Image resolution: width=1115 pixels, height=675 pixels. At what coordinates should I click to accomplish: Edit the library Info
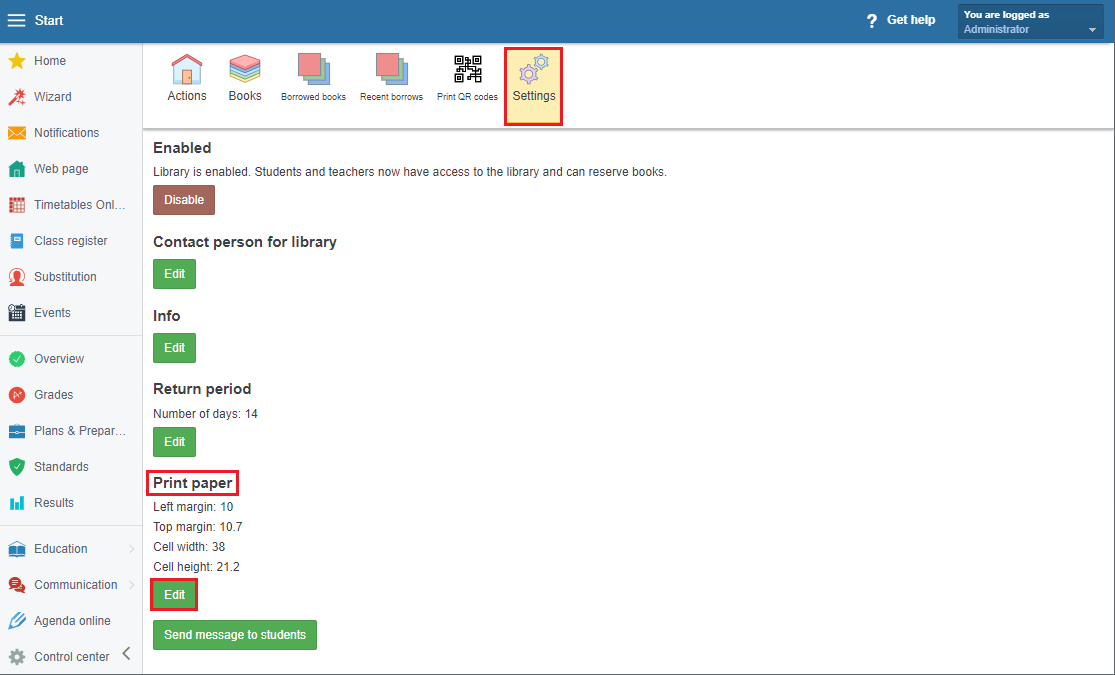(x=174, y=348)
